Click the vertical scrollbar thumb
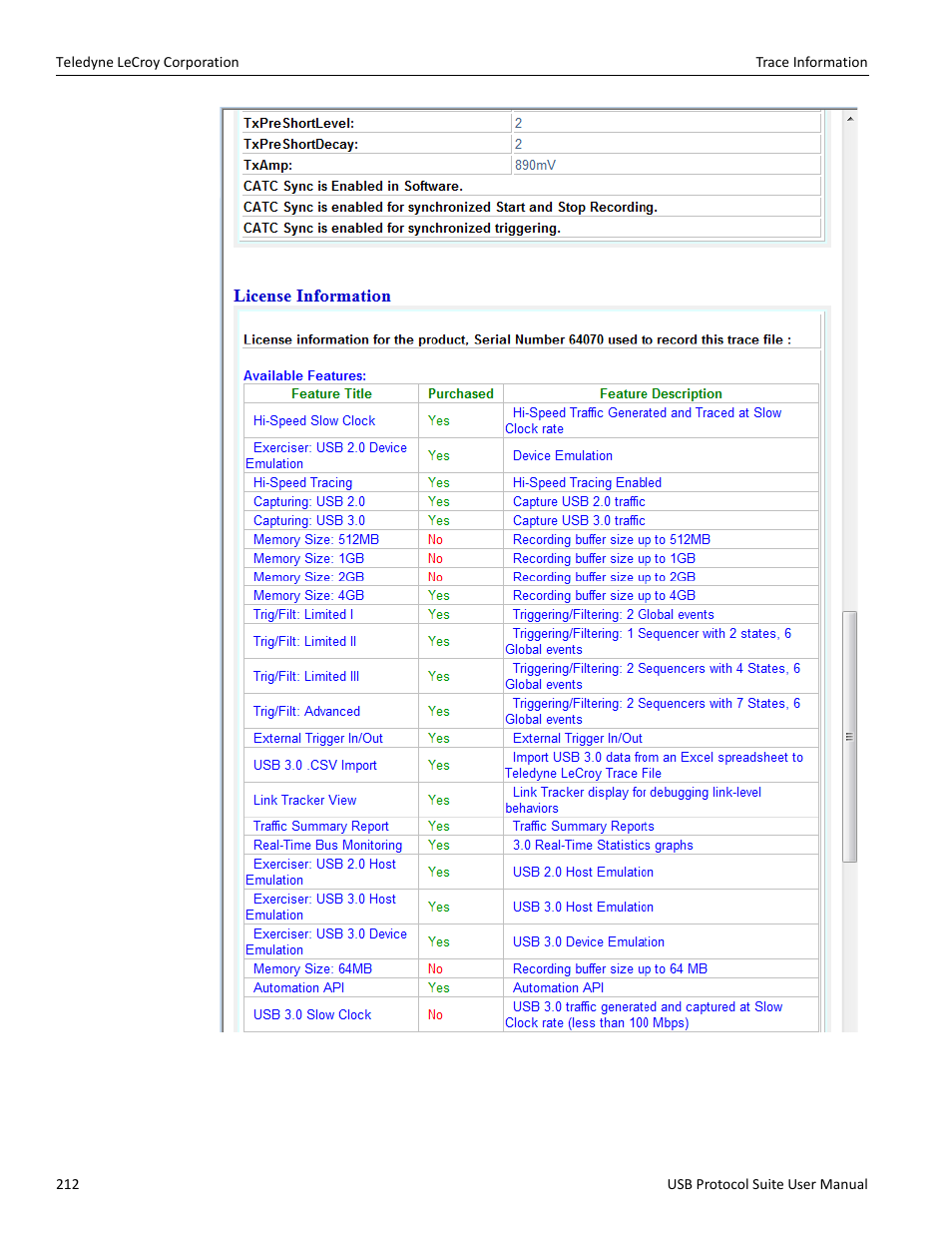 849,736
